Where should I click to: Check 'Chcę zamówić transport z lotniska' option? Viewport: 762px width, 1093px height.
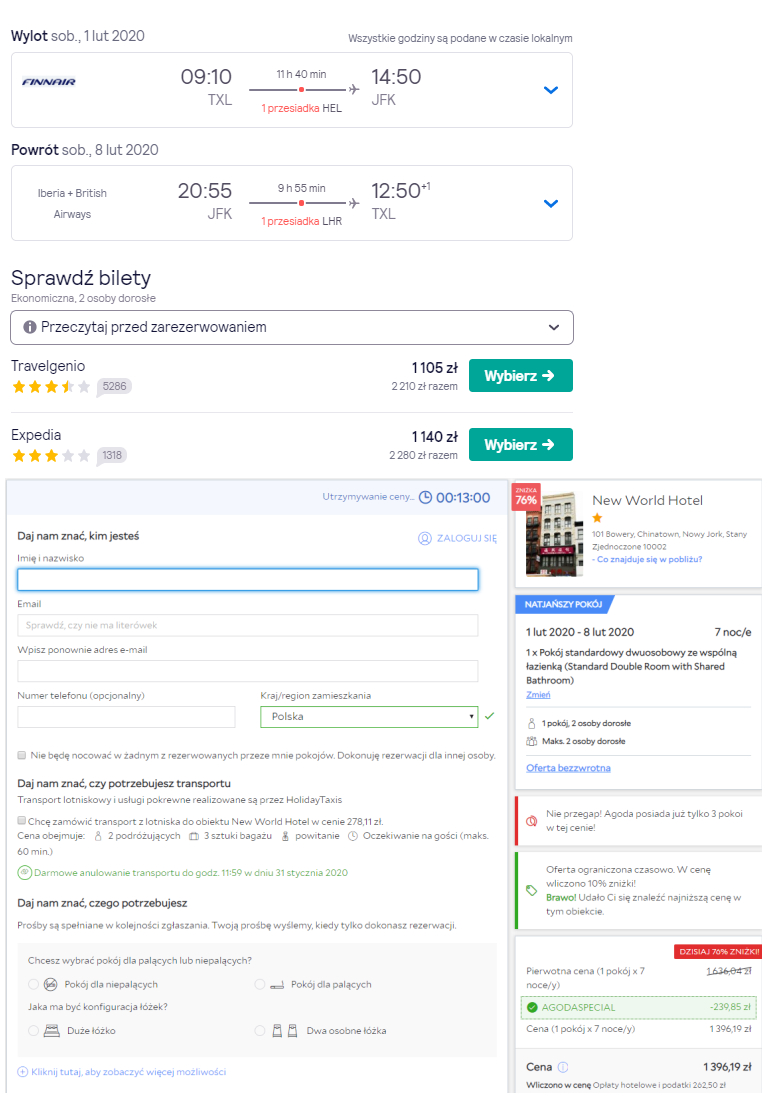coord(22,820)
